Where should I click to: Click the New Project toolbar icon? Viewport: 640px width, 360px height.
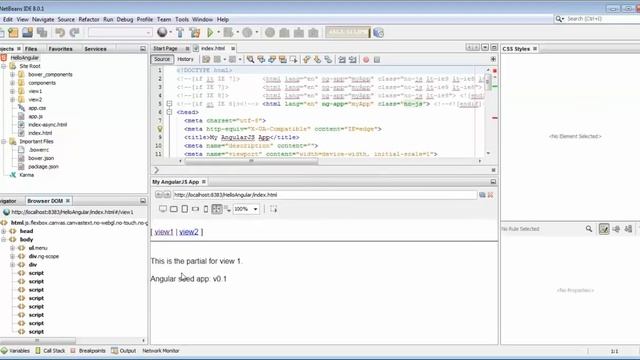pyautogui.click(x=13, y=33)
